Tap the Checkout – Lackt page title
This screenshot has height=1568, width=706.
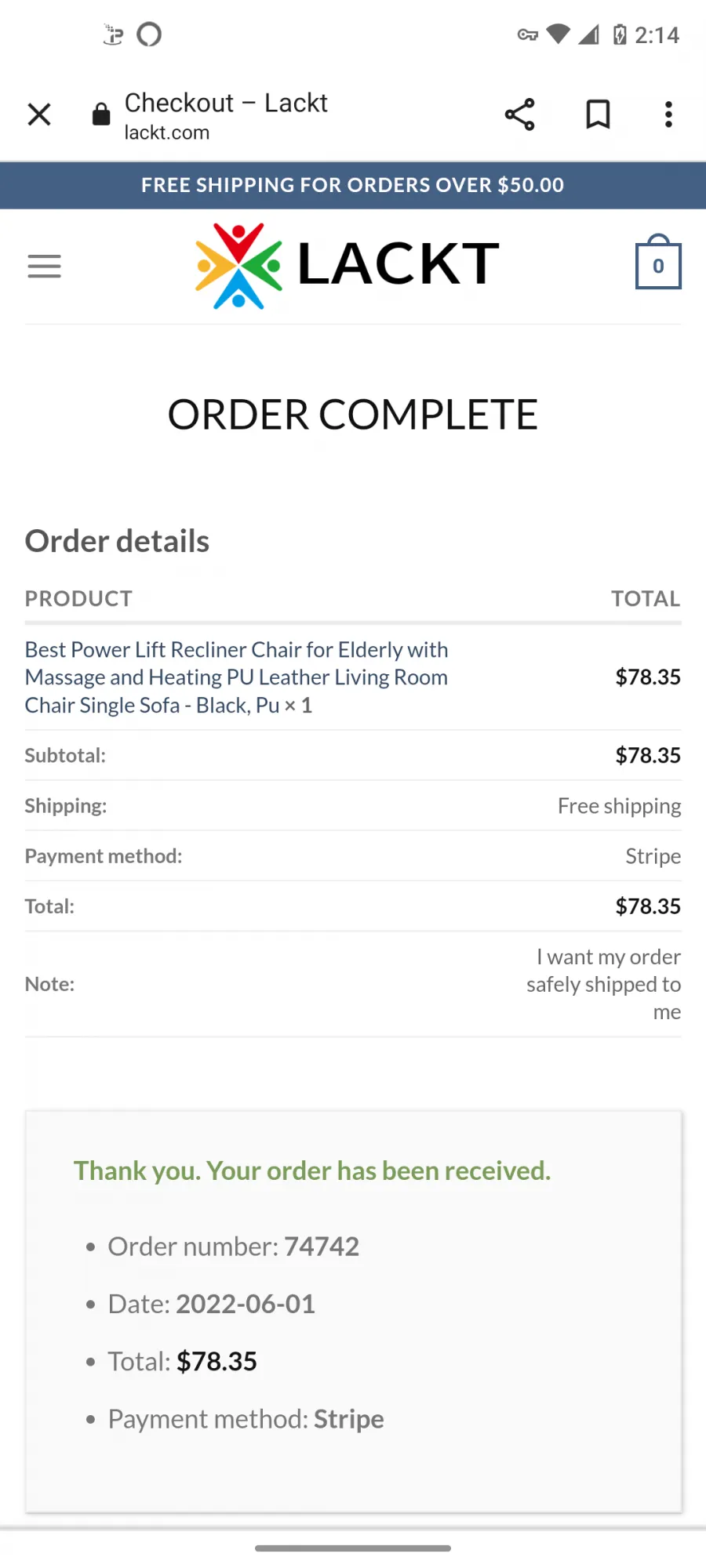coord(226,103)
